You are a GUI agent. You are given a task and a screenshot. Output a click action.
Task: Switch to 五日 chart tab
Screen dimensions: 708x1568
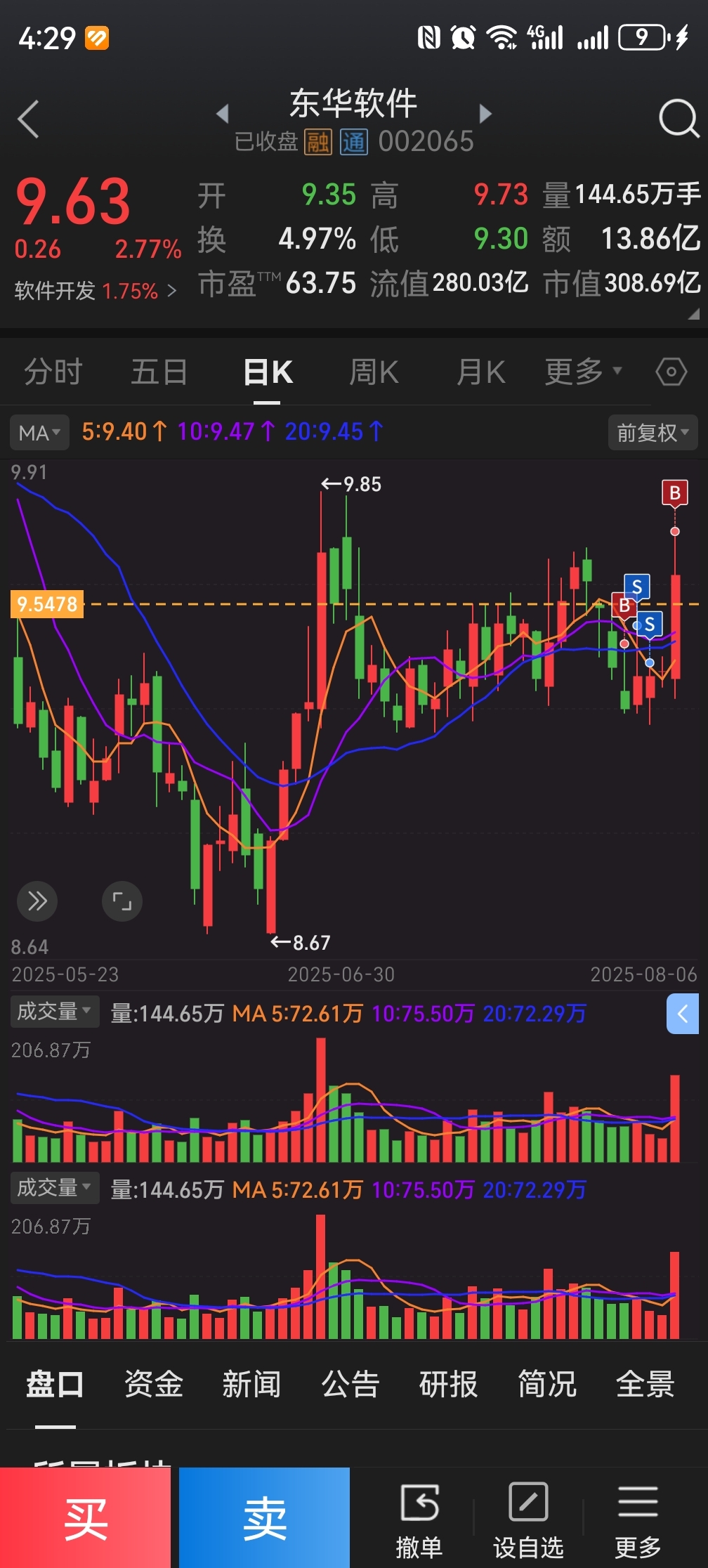pos(159,372)
